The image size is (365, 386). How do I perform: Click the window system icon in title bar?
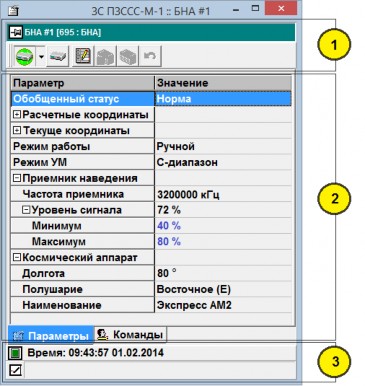click(13, 11)
